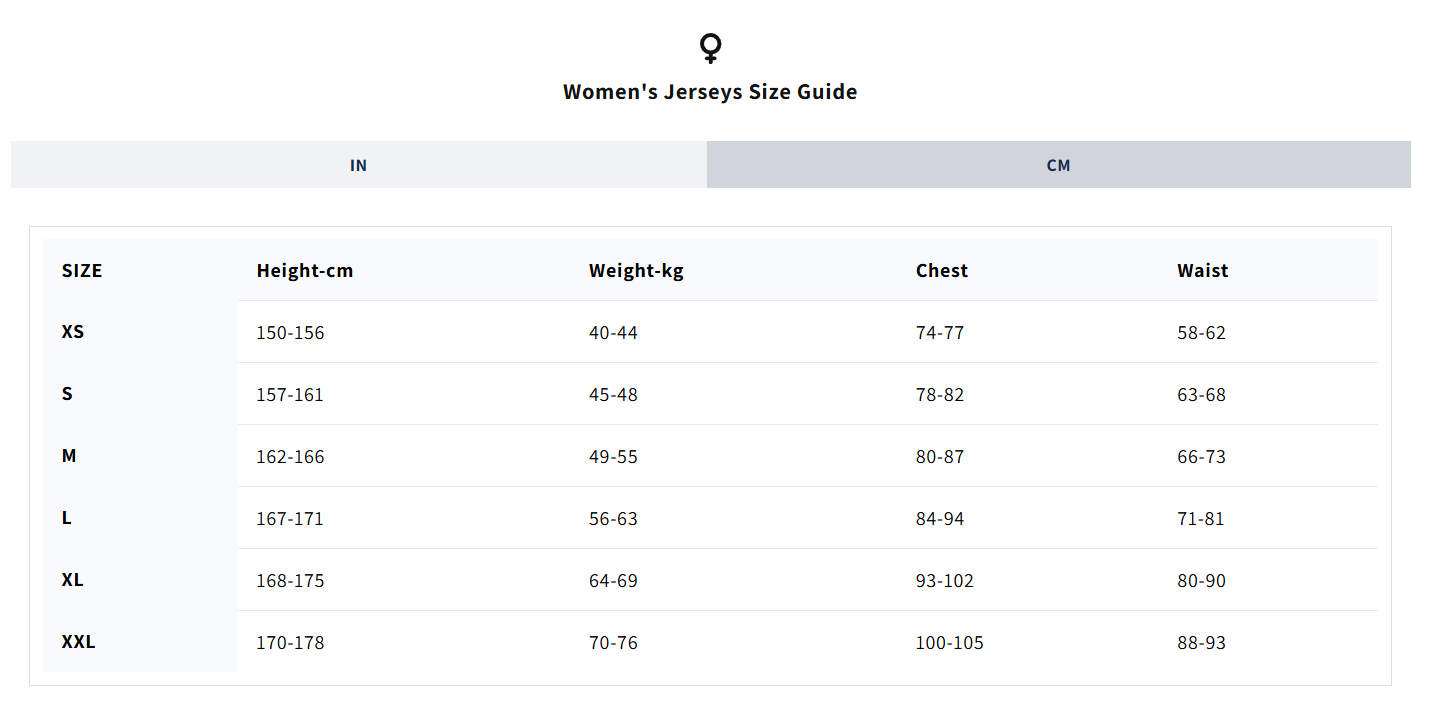Click the XS size row label

pos(73,332)
